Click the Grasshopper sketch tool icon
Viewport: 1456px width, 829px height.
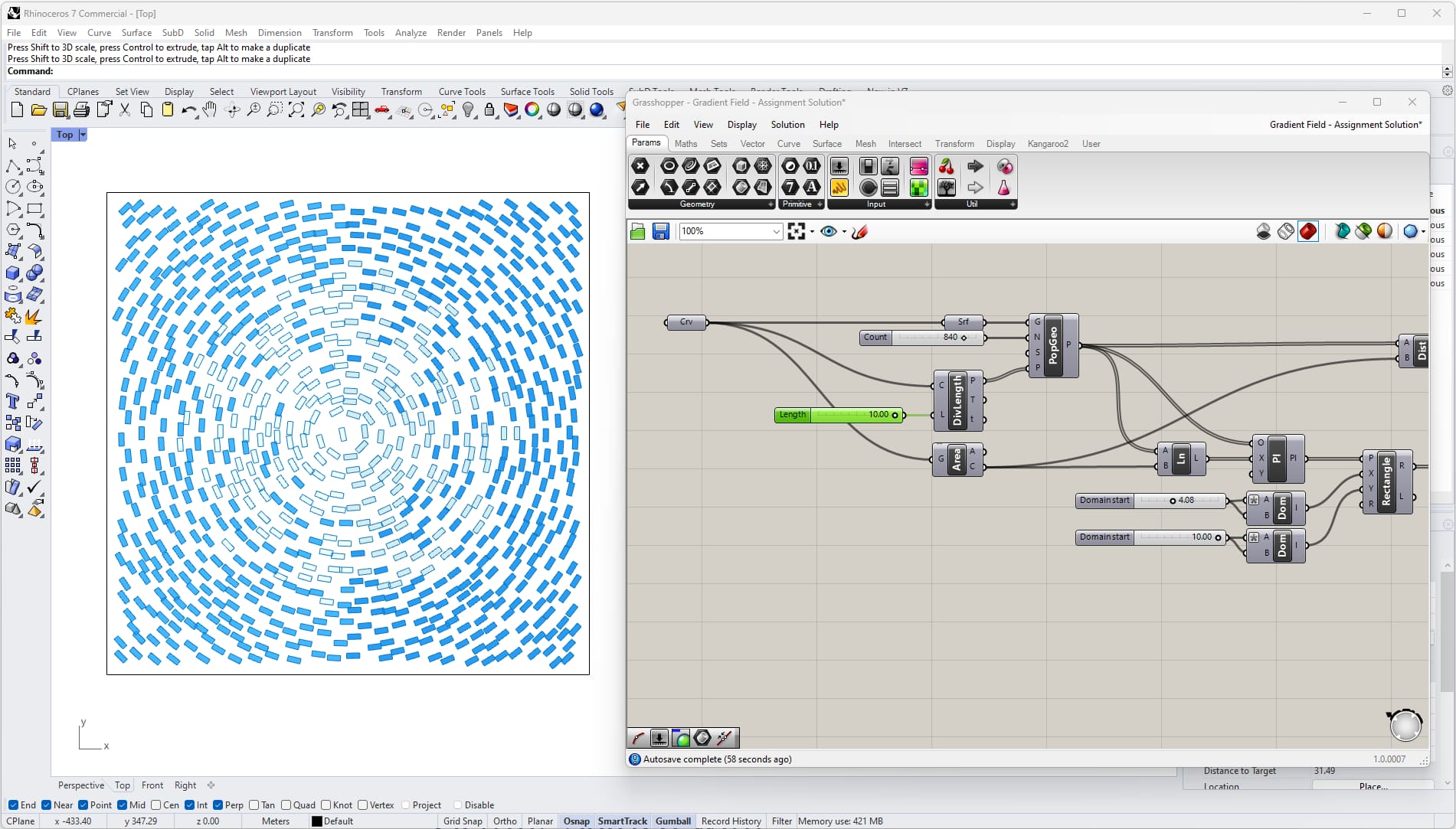coord(859,231)
